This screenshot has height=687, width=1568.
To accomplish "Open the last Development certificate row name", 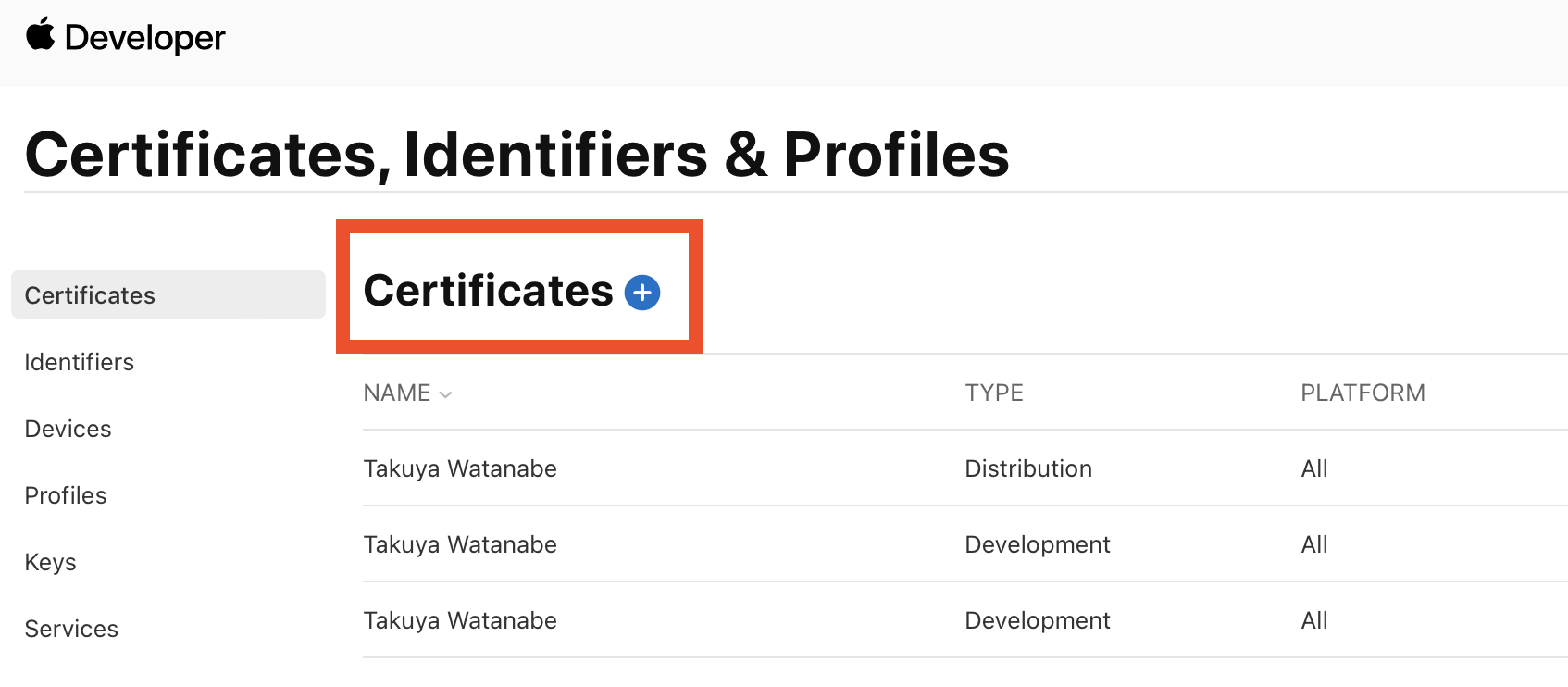I will [x=460, y=620].
